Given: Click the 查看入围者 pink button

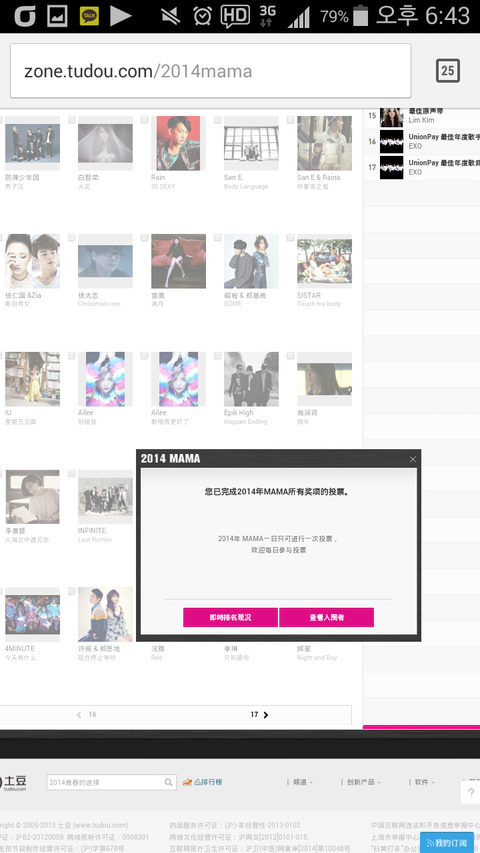Looking at the screenshot, I should [327, 617].
